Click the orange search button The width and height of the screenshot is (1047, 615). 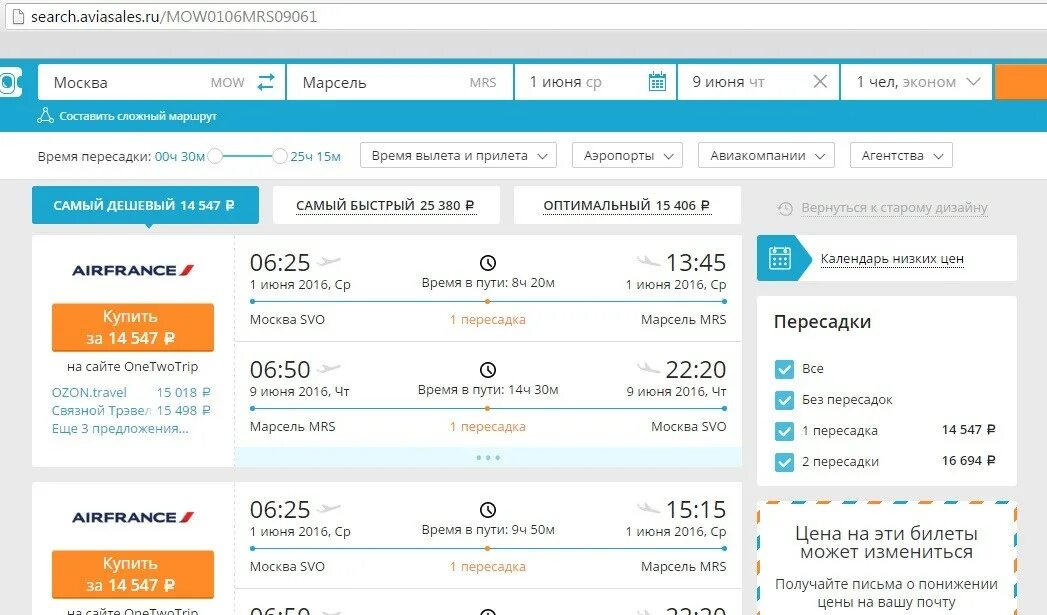1020,82
